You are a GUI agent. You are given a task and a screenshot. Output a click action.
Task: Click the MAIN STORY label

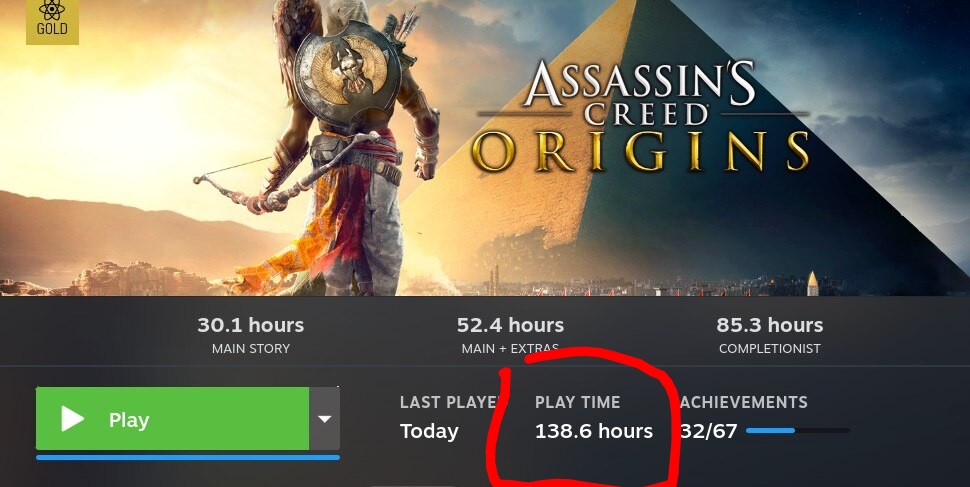[x=251, y=349]
